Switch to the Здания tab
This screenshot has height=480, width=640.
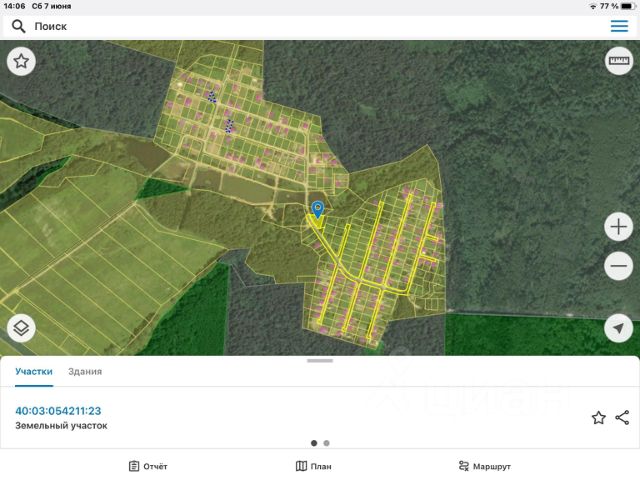point(85,371)
